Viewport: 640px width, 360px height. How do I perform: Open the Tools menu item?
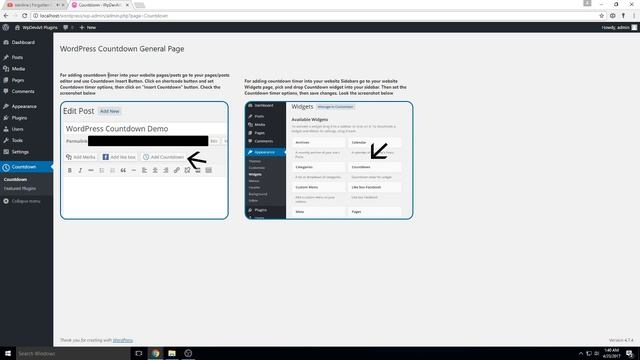click(x=17, y=140)
